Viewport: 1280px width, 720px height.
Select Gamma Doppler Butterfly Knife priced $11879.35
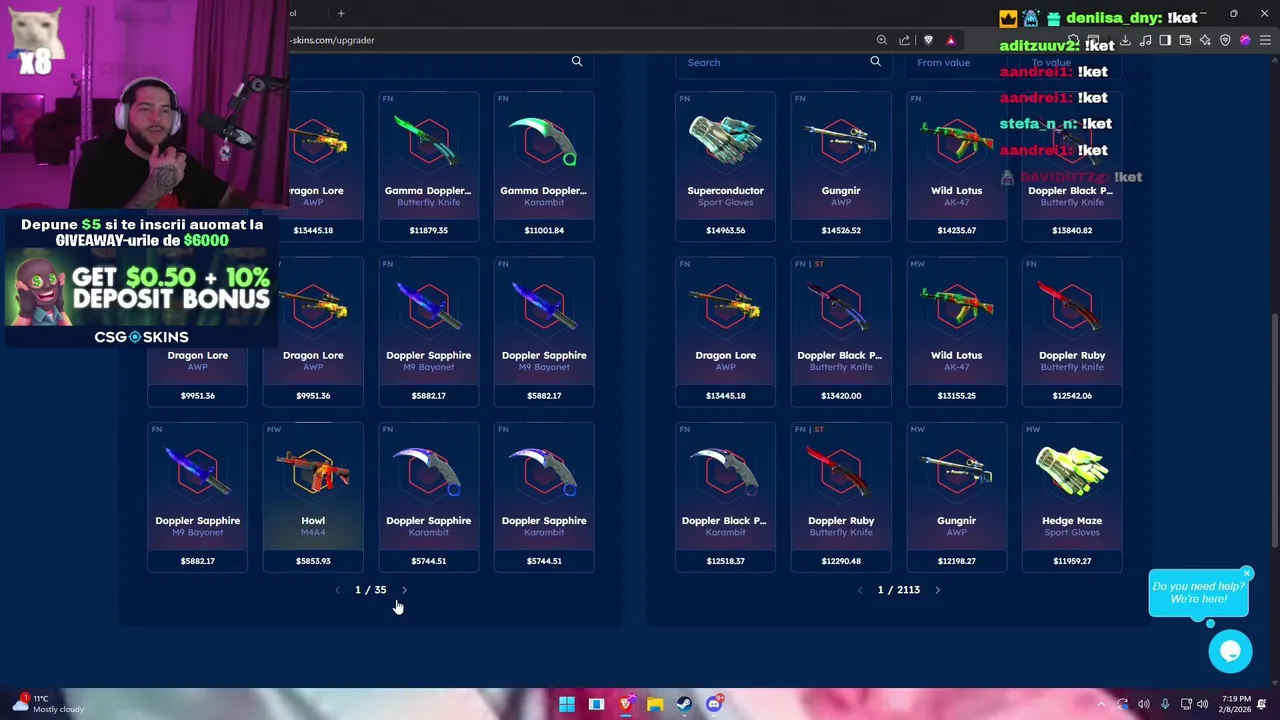click(429, 166)
